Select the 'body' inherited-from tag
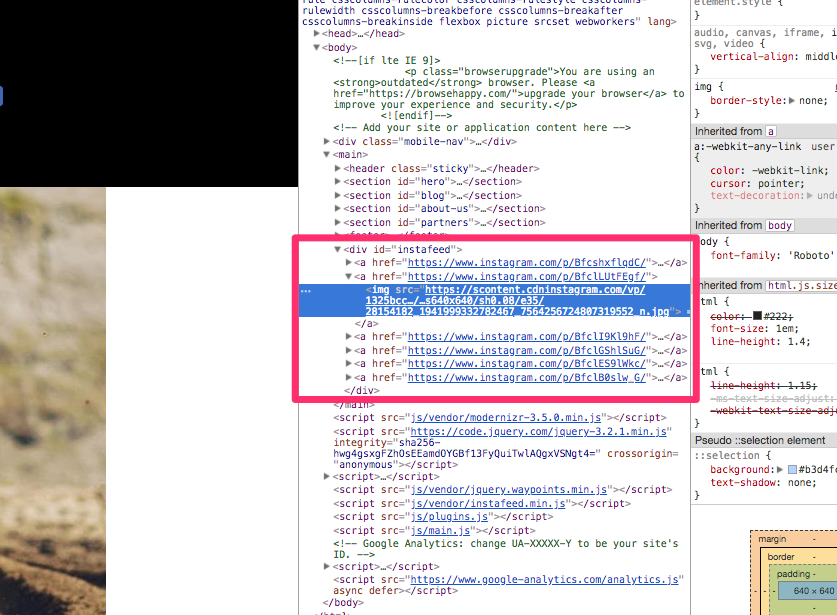 (780, 225)
